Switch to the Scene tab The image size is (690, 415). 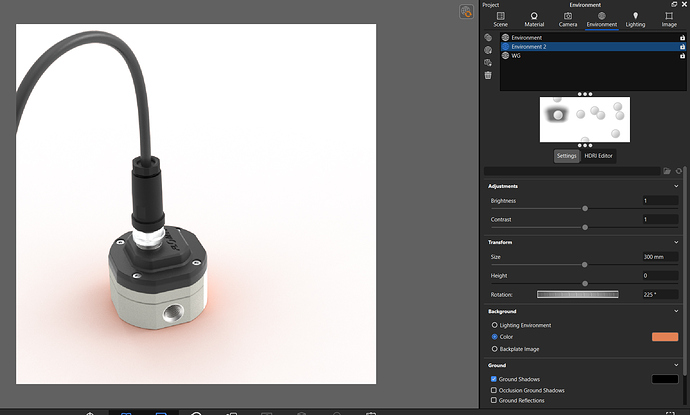[500, 20]
